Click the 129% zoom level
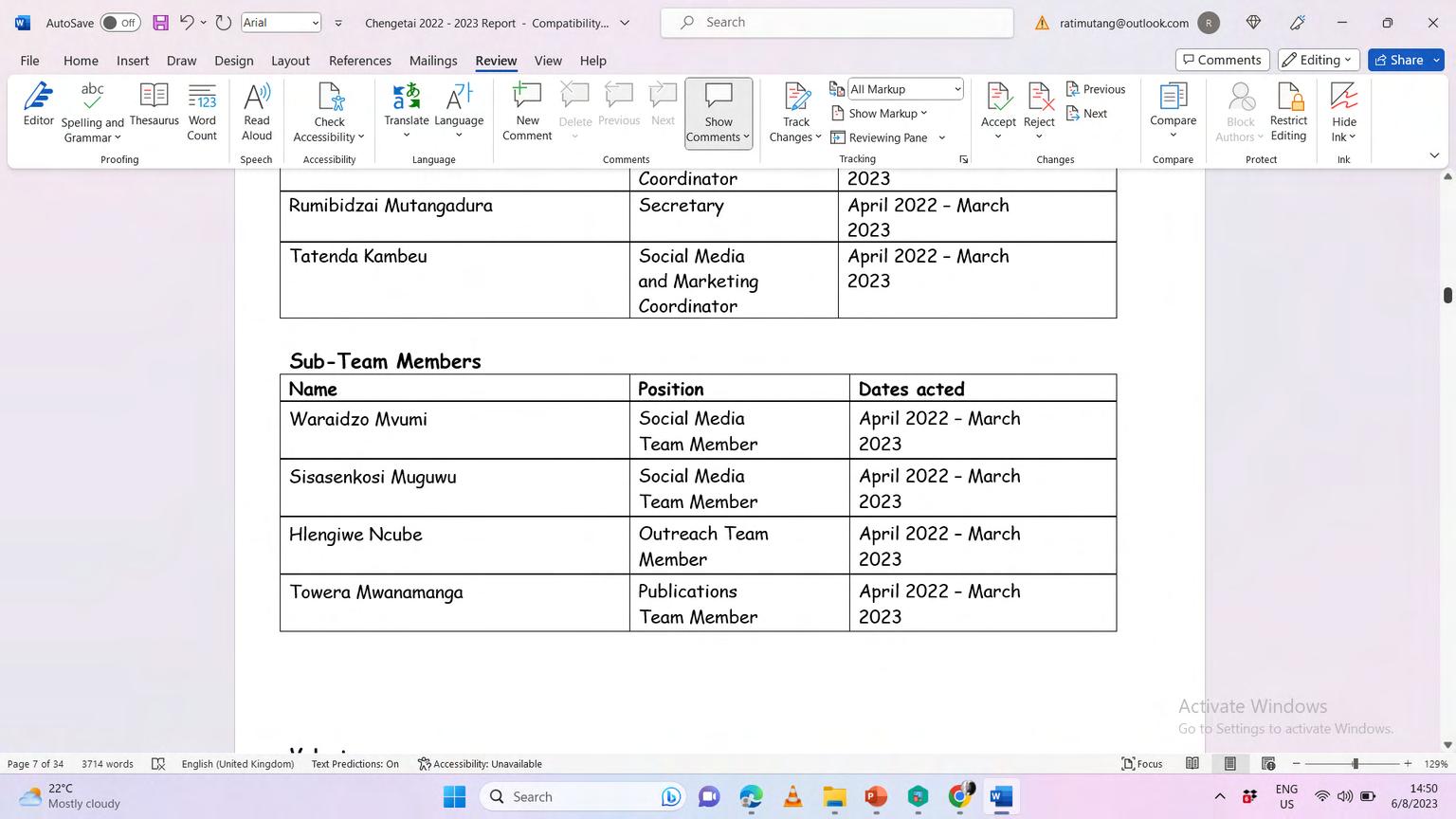Screen dimensions: 1456x819 click(1436, 764)
